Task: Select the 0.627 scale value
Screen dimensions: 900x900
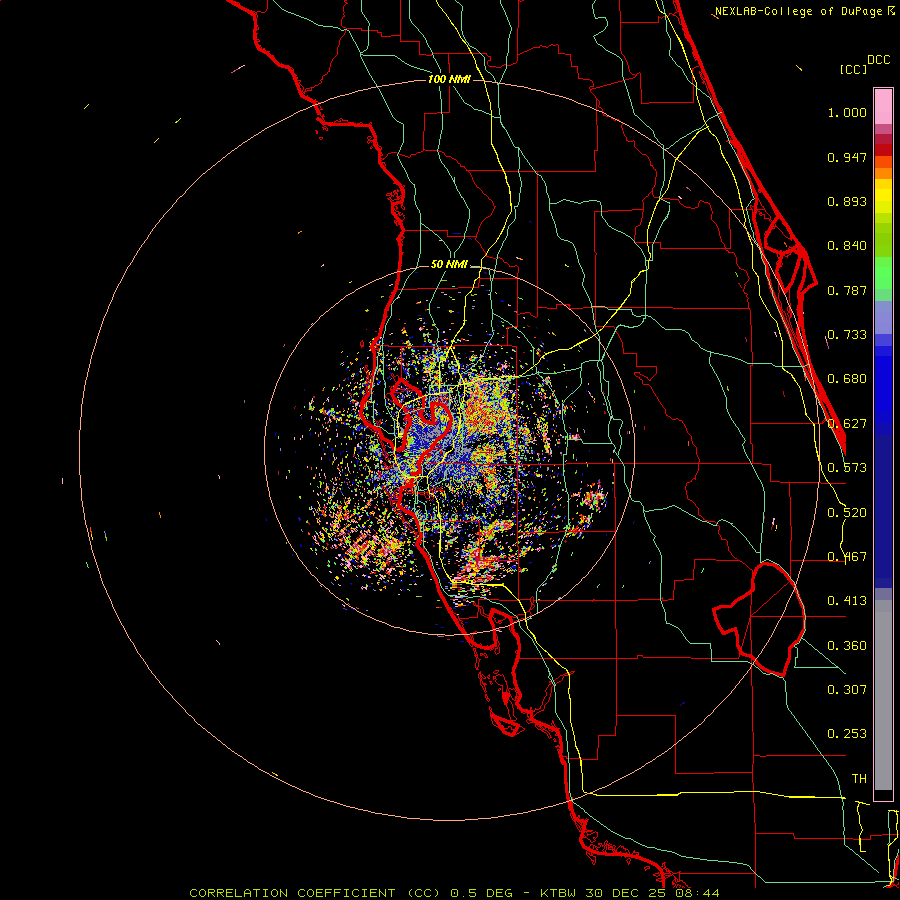Action: [x=847, y=424]
